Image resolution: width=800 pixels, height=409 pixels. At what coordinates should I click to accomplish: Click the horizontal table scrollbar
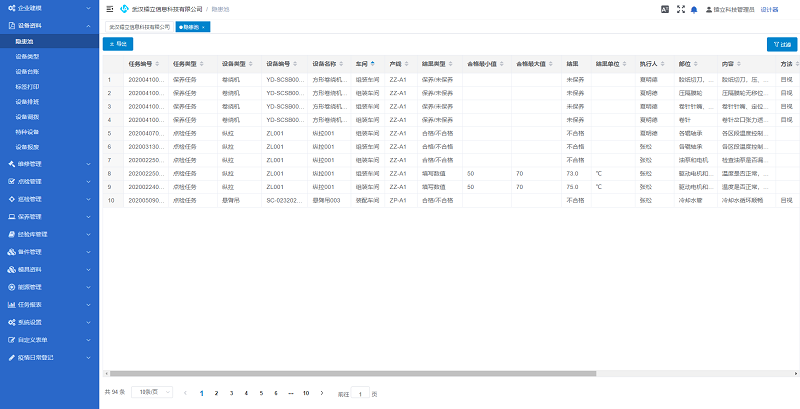click(x=400, y=374)
